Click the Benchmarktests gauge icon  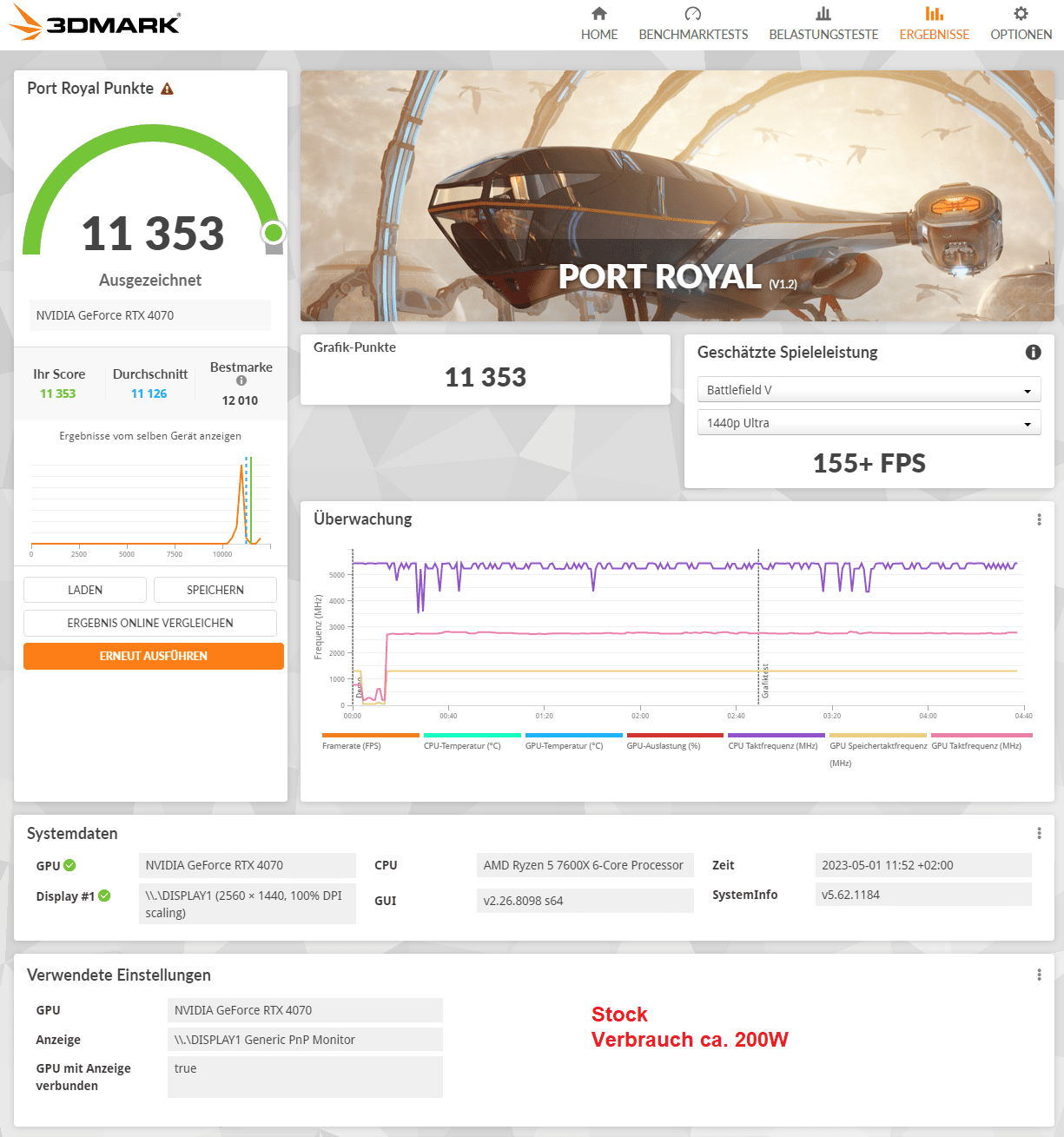click(x=693, y=13)
